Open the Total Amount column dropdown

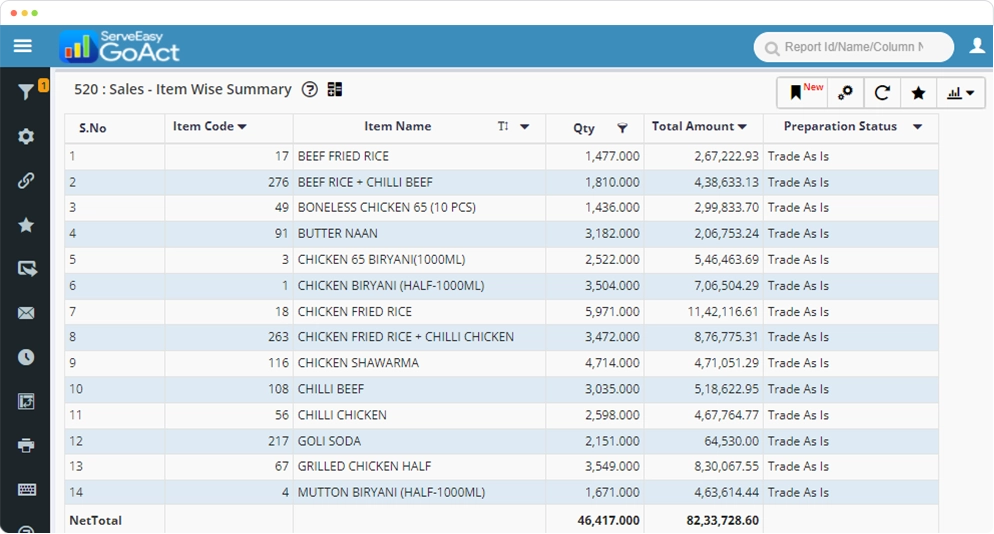[742, 127]
